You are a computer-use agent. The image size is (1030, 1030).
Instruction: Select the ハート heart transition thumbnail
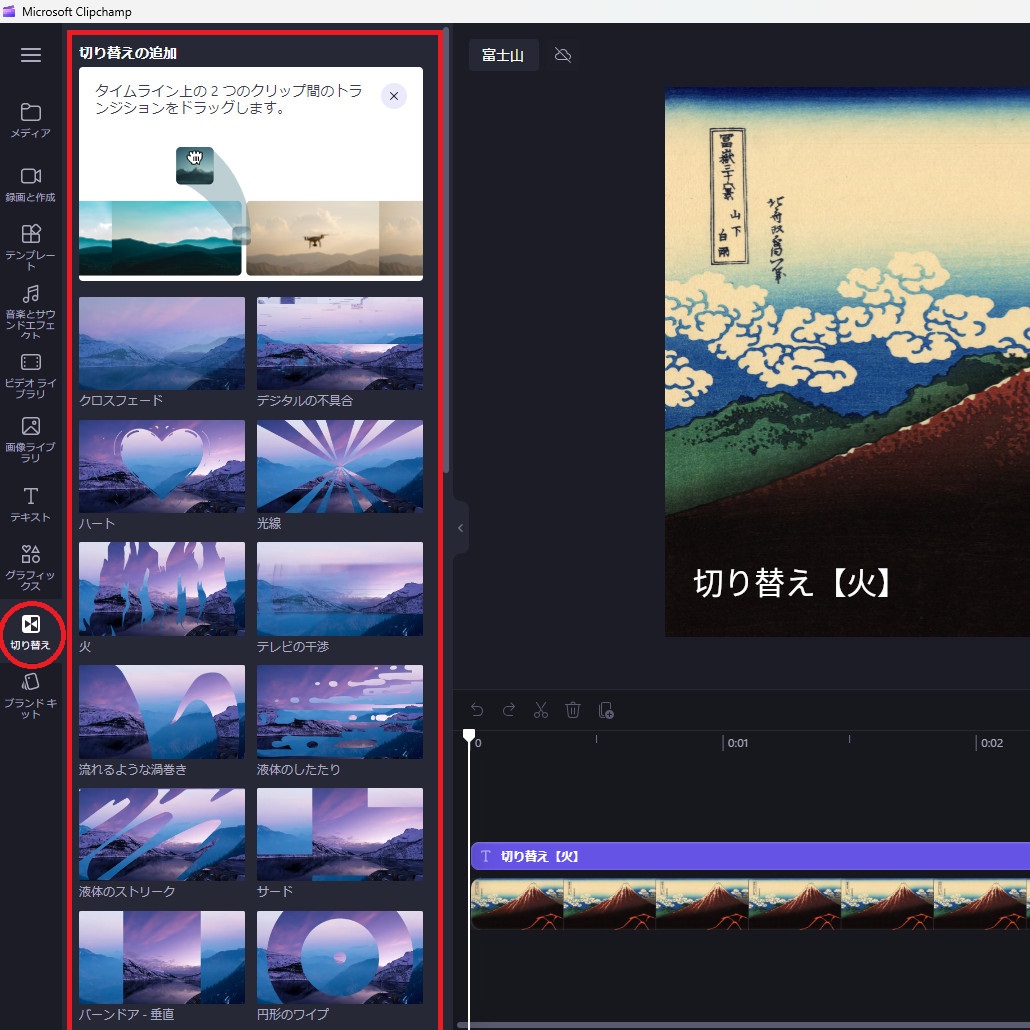pyautogui.click(x=162, y=466)
